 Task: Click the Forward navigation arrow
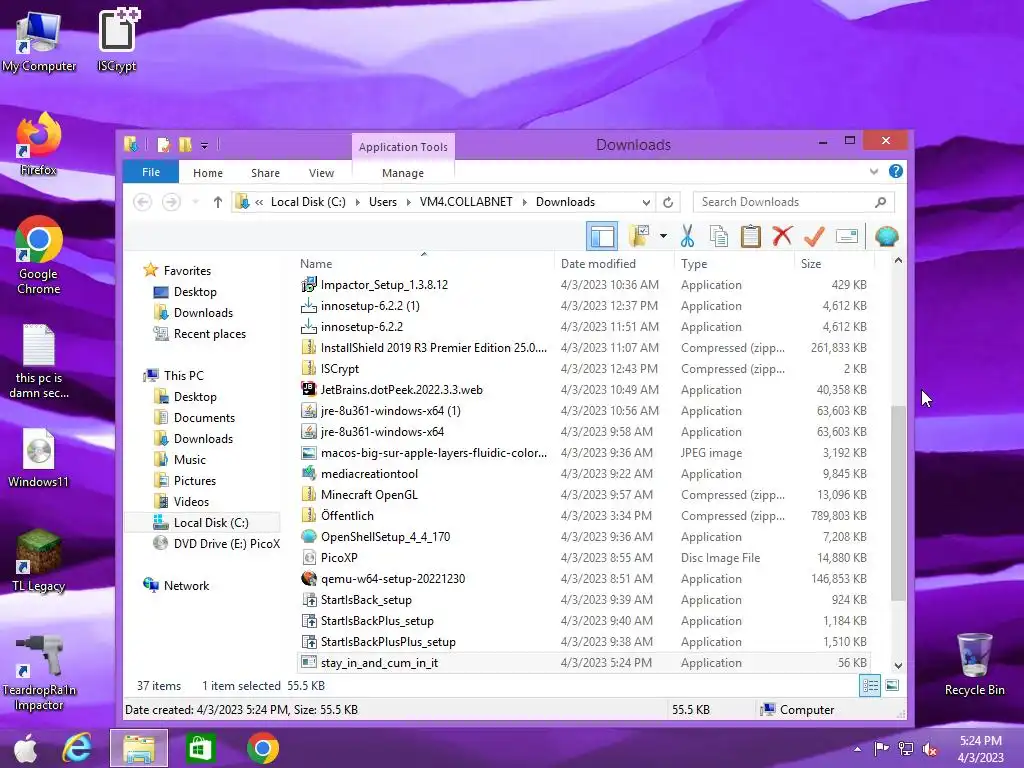click(171, 202)
